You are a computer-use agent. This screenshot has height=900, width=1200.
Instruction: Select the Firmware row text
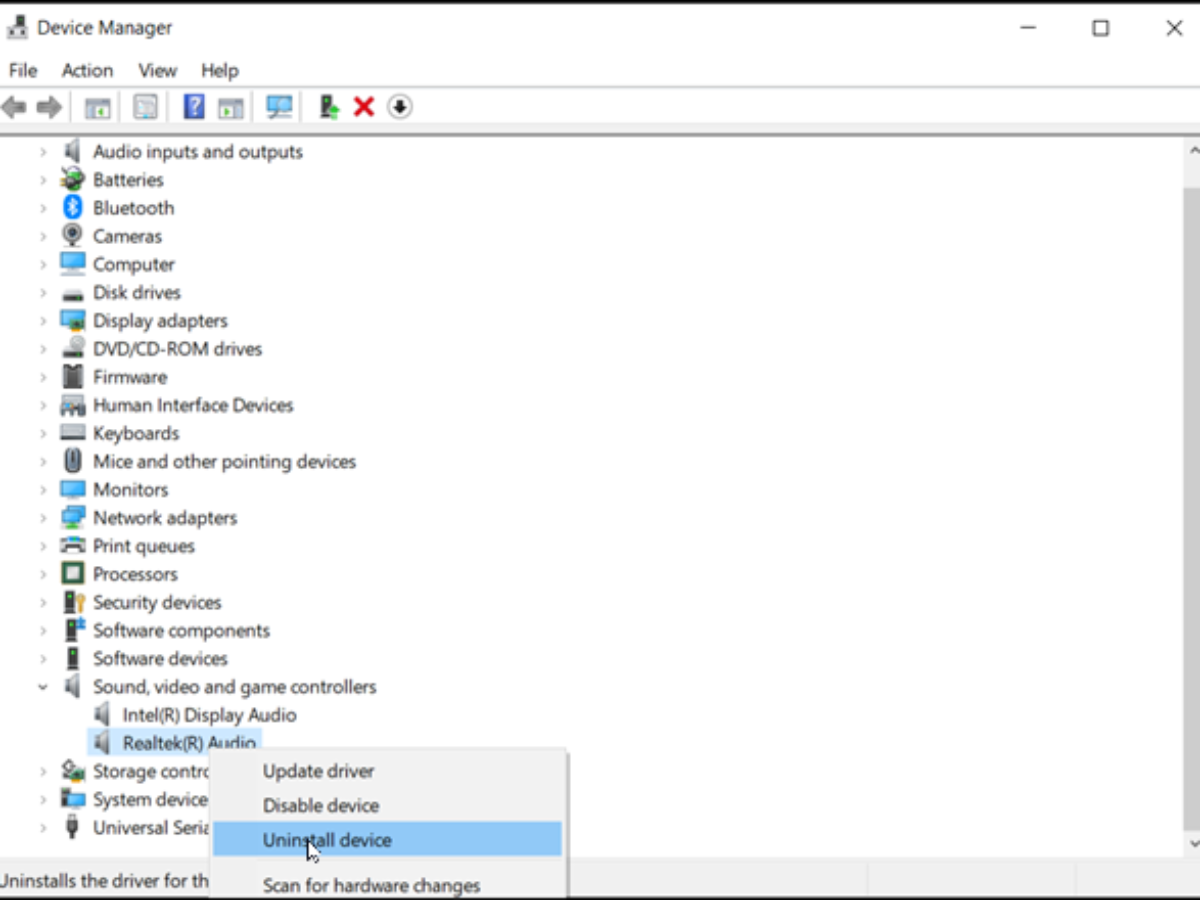pyautogui.click(x=130, y=377)
